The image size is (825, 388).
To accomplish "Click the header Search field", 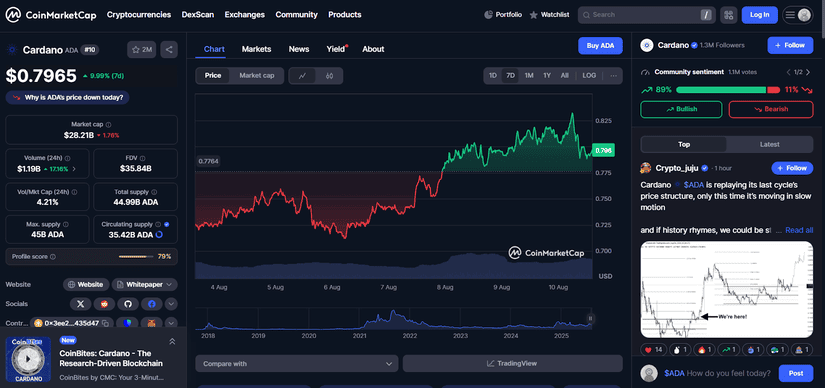I will [647, 15].
